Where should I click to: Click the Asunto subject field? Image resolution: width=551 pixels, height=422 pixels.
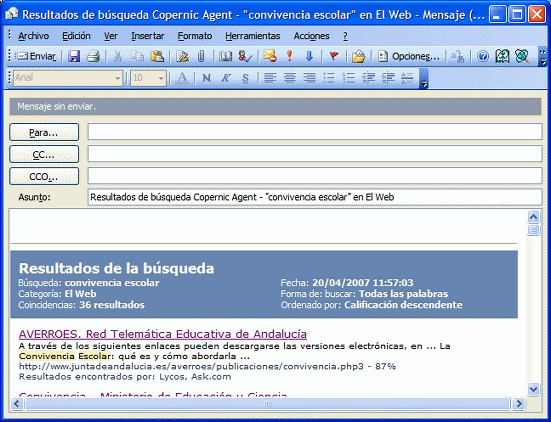click(x=315, y=197)
